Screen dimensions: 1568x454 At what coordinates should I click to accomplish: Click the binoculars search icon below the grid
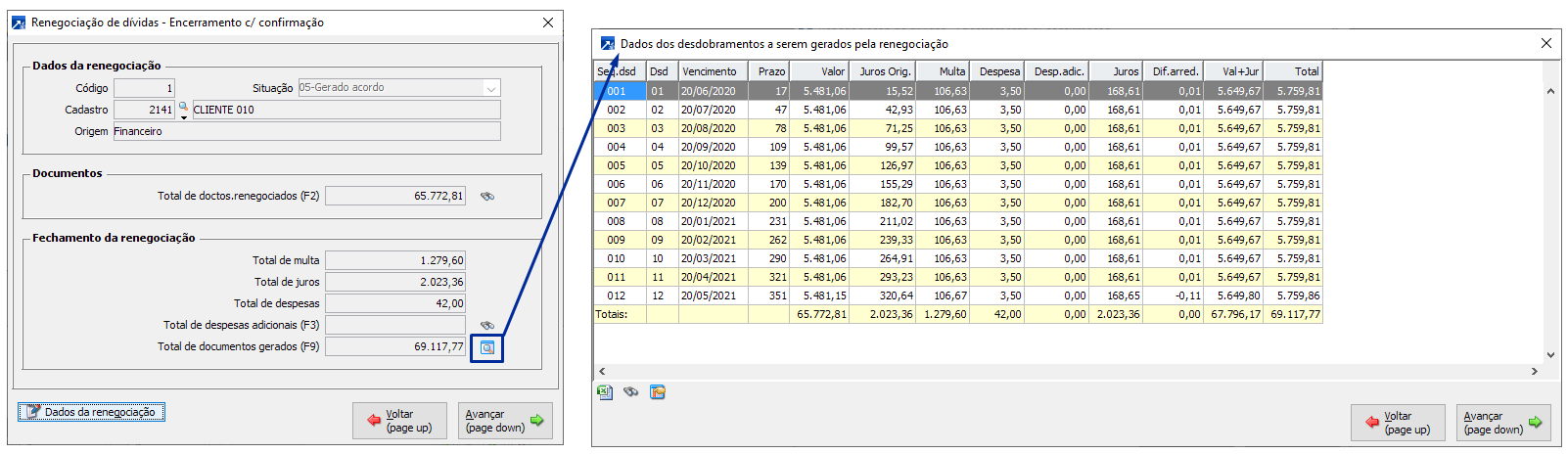631,392
